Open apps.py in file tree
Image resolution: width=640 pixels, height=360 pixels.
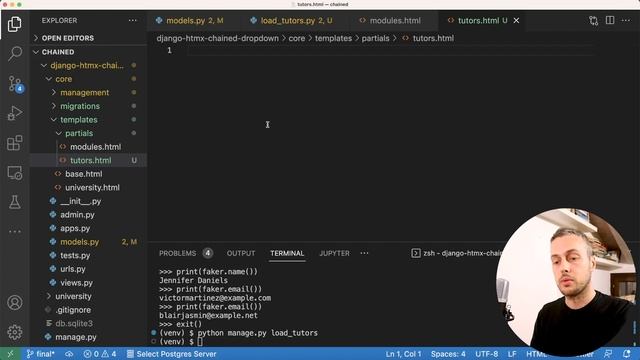tap(75, 229)
